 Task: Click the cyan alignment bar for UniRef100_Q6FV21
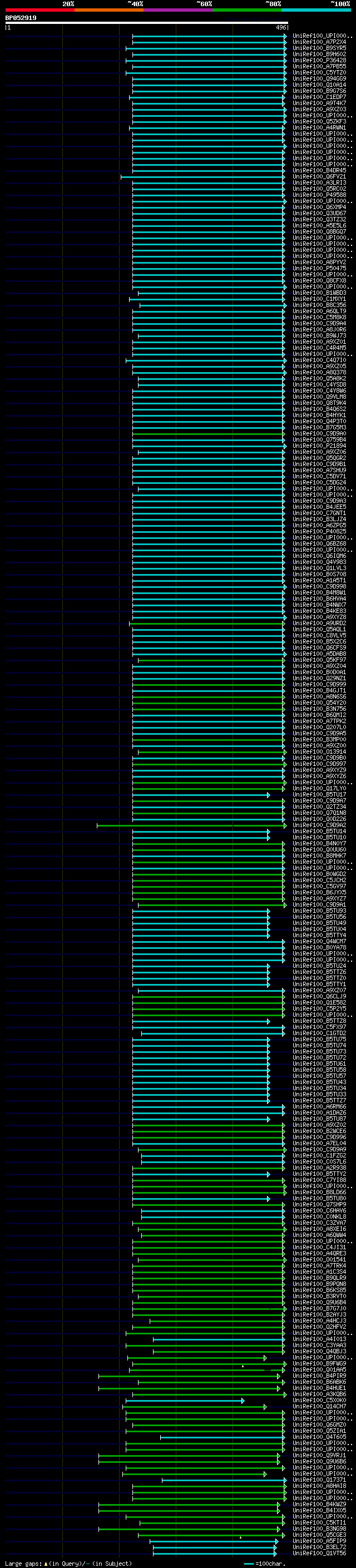(x=203, y=177)
